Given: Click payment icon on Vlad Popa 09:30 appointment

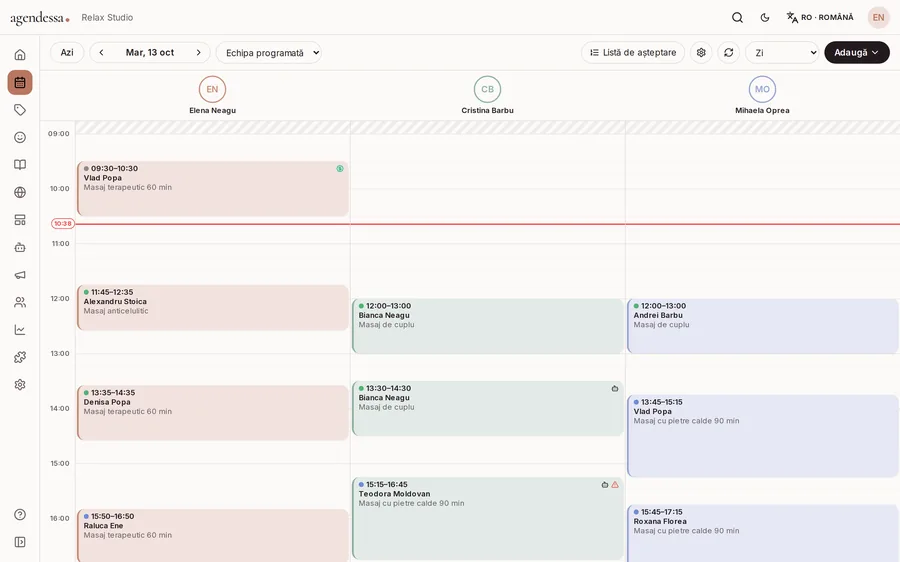Looking at the screenshot, I should [340, 169].
